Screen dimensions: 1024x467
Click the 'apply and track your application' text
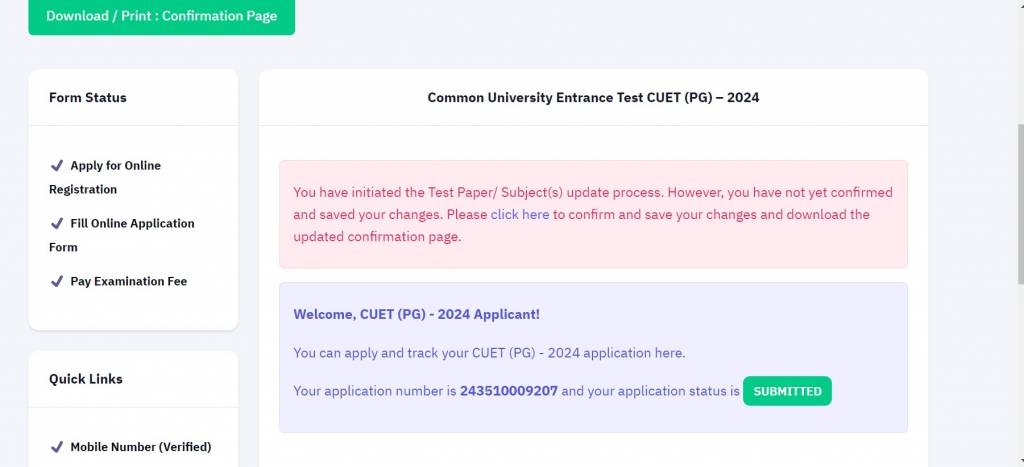click(x=489, y=353)
